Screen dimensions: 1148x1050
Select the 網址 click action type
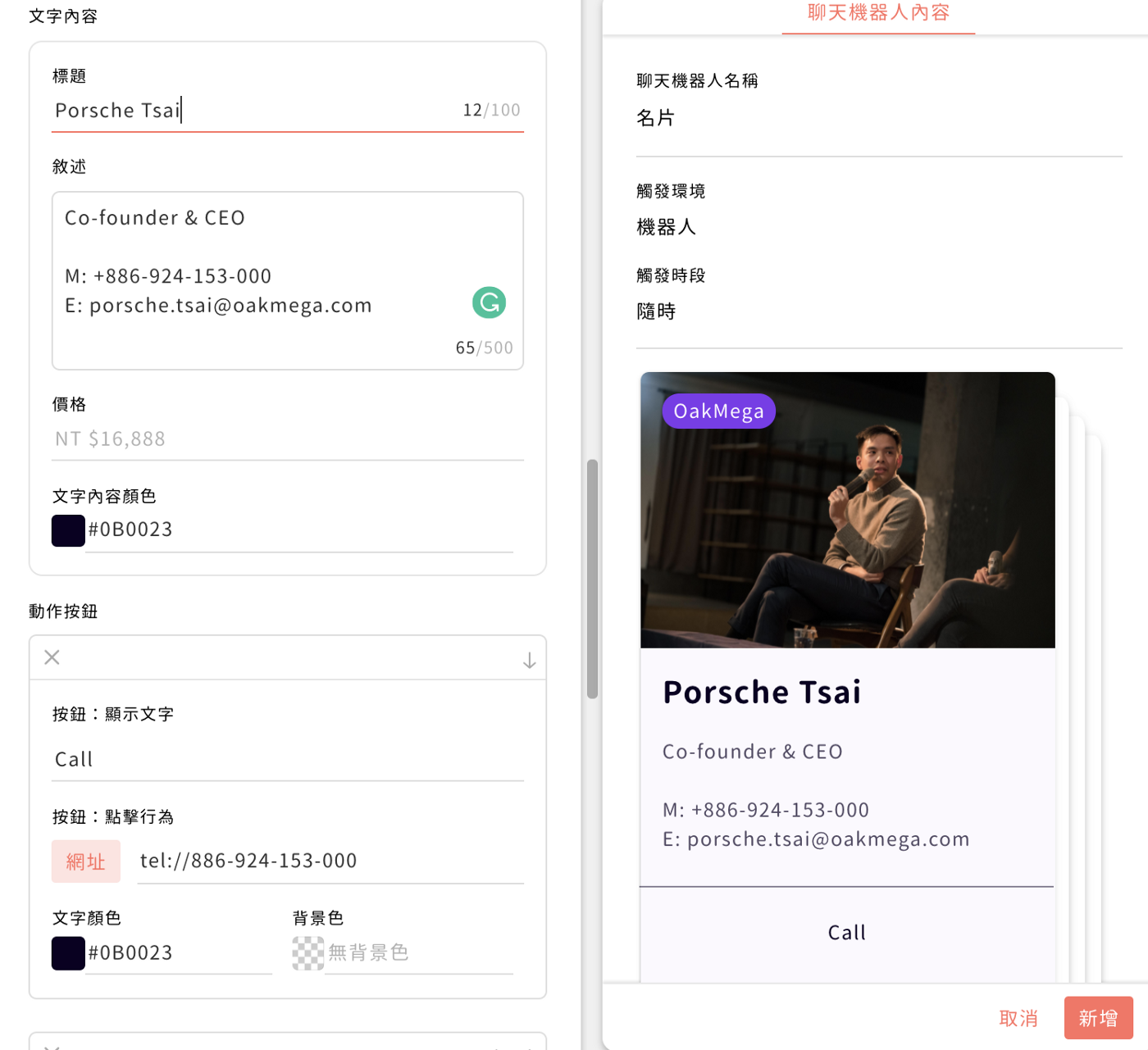click(86, 861)
